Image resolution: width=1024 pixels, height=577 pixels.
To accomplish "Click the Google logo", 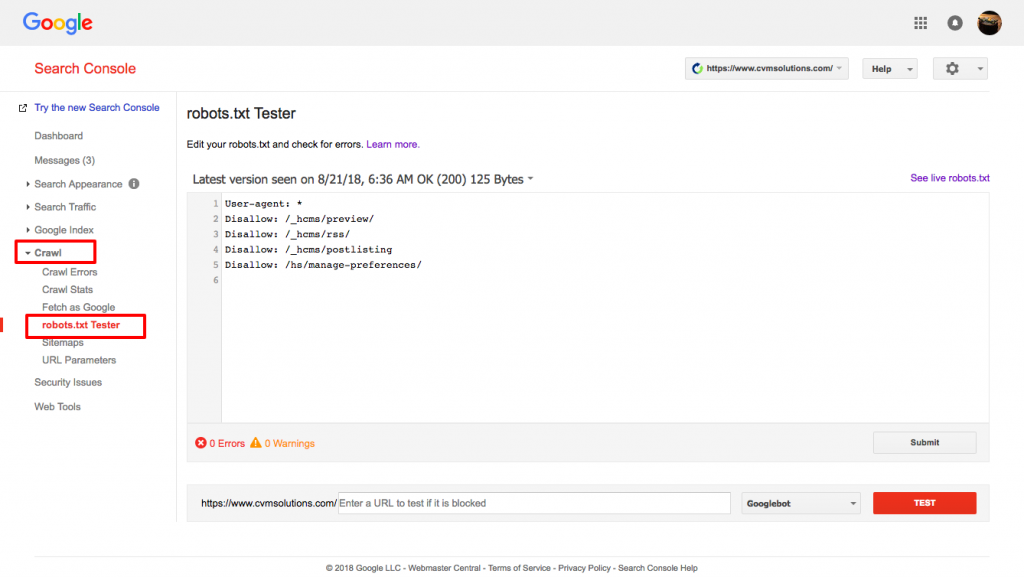I will point(58,22).
